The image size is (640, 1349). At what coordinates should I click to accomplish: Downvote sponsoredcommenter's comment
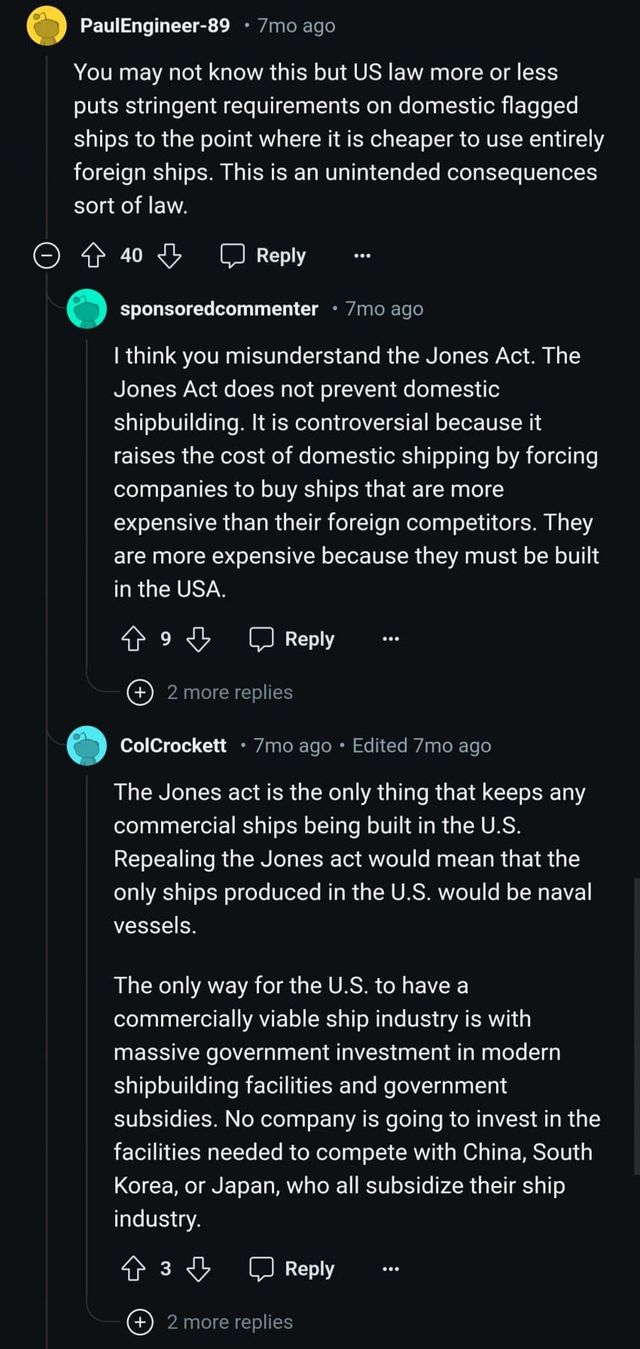[x=199, y=639]
